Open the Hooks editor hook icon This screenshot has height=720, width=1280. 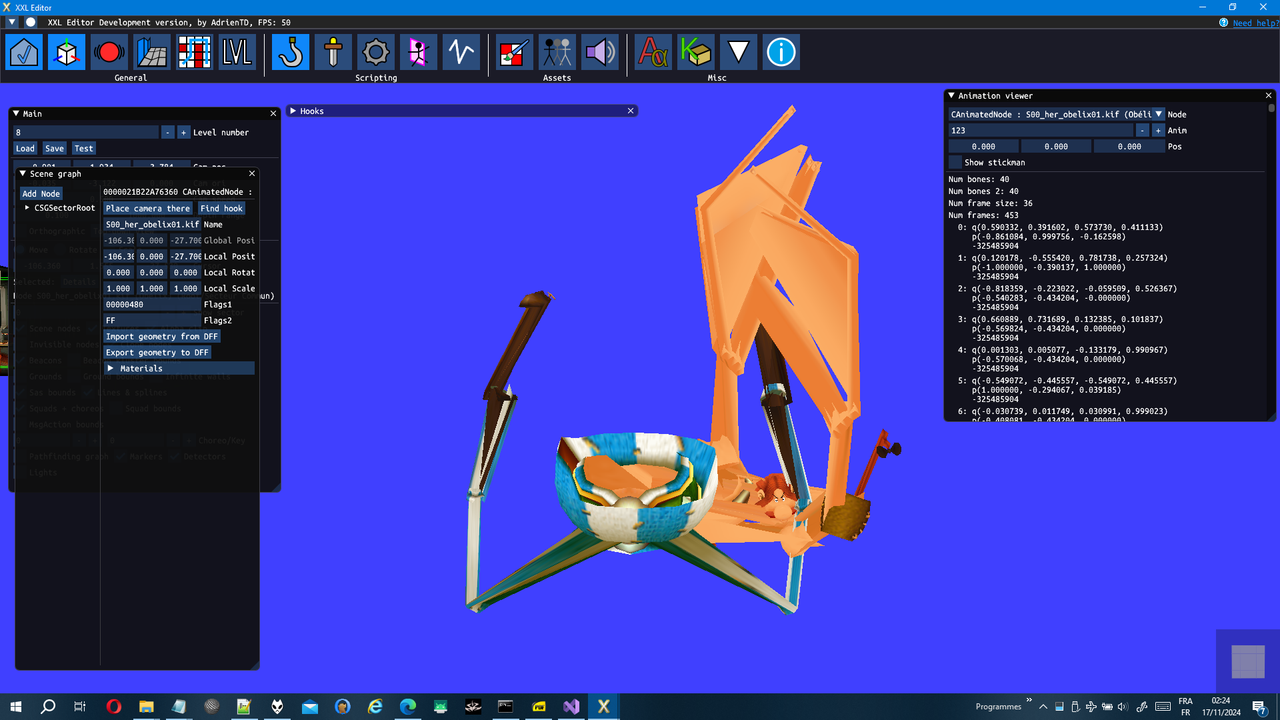tap(291, 52)
